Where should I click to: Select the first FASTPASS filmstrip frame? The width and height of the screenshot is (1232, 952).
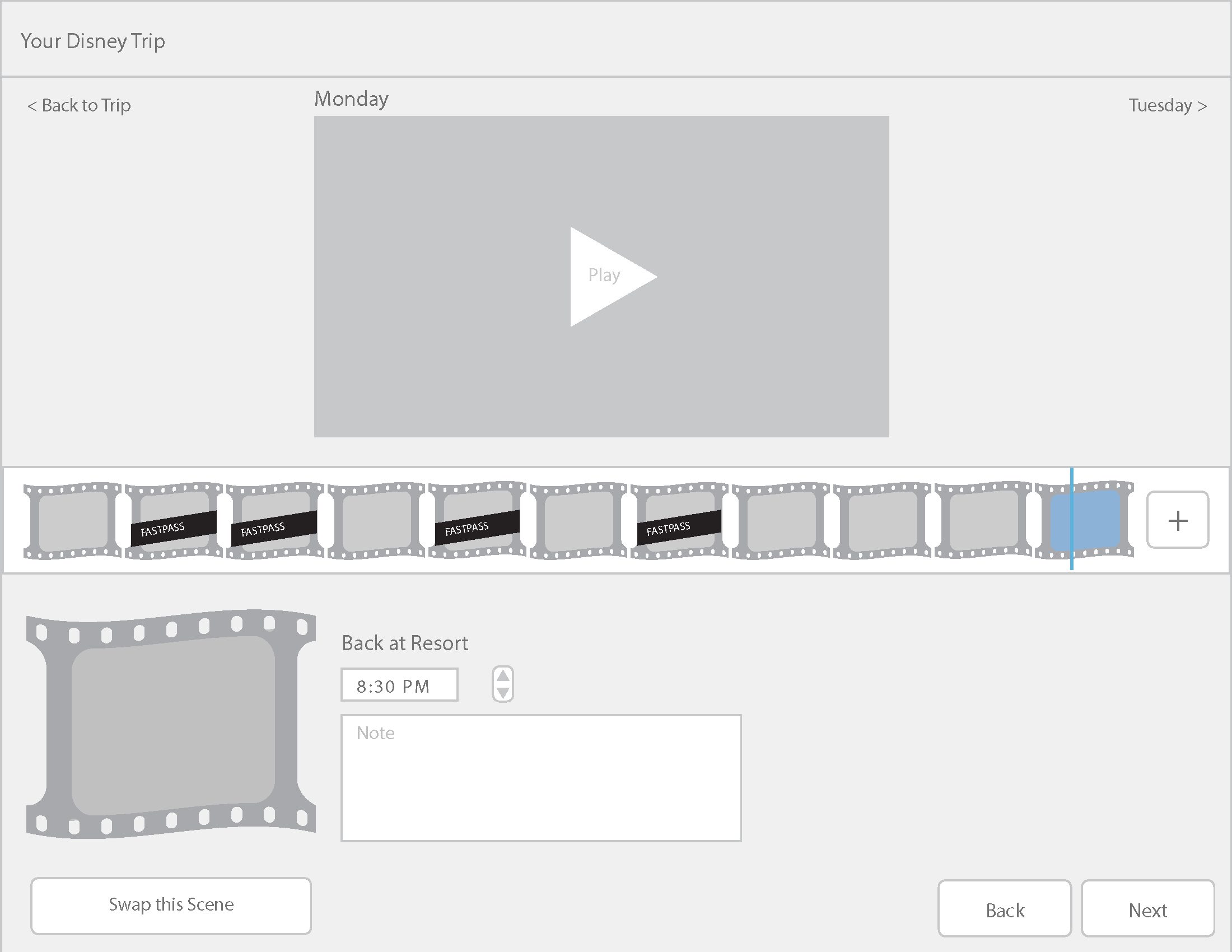[x=174, y=521]
